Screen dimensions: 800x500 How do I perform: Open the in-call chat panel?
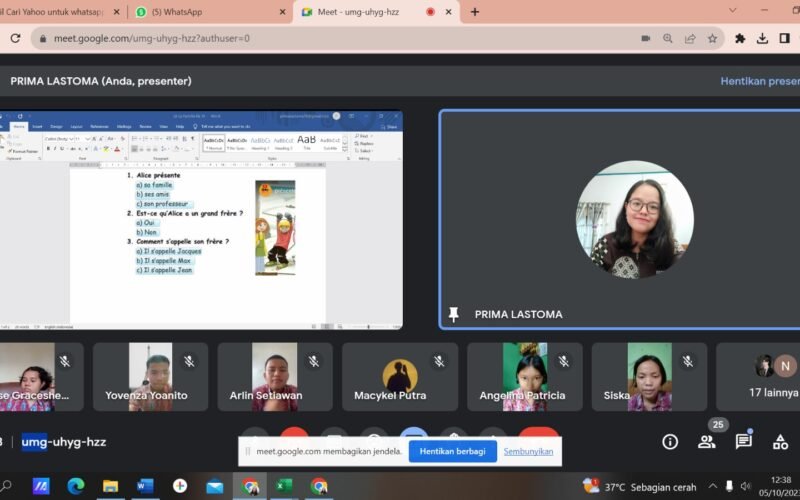point(743,441)
